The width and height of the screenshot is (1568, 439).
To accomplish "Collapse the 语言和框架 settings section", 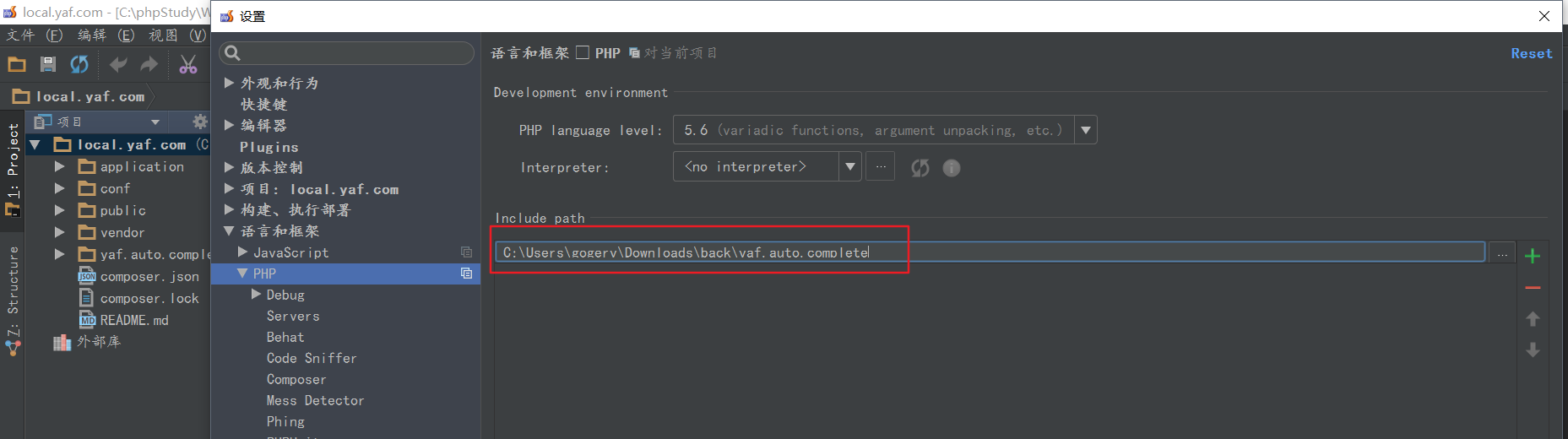I will coord(229,230).
